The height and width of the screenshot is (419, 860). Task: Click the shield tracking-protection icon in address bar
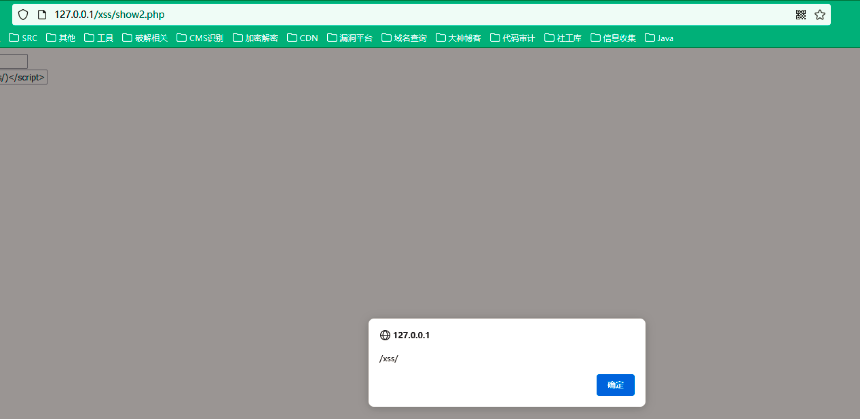23,15
